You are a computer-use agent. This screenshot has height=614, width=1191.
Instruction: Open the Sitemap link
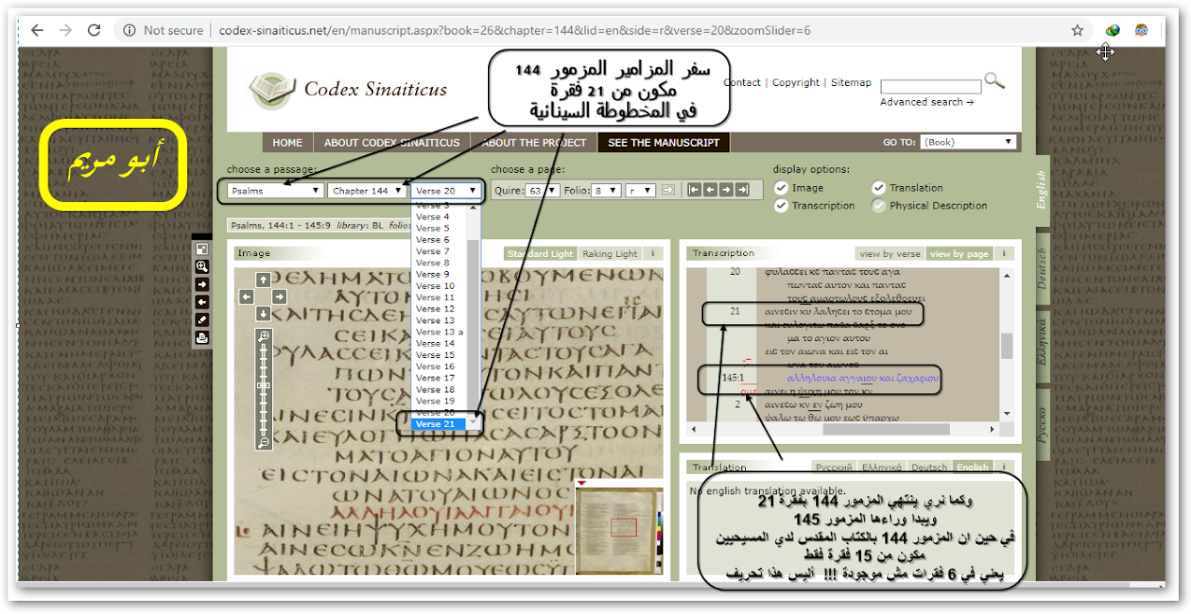click(x=851, y=83)
